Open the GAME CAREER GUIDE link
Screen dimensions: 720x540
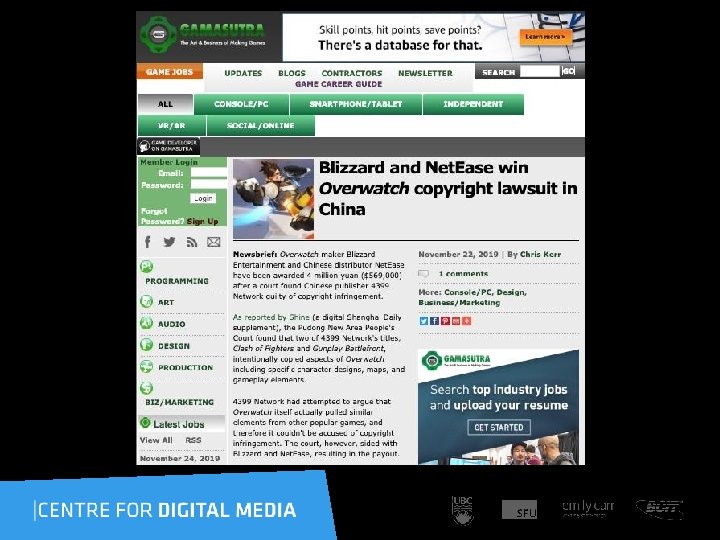(x=339, y=84)
